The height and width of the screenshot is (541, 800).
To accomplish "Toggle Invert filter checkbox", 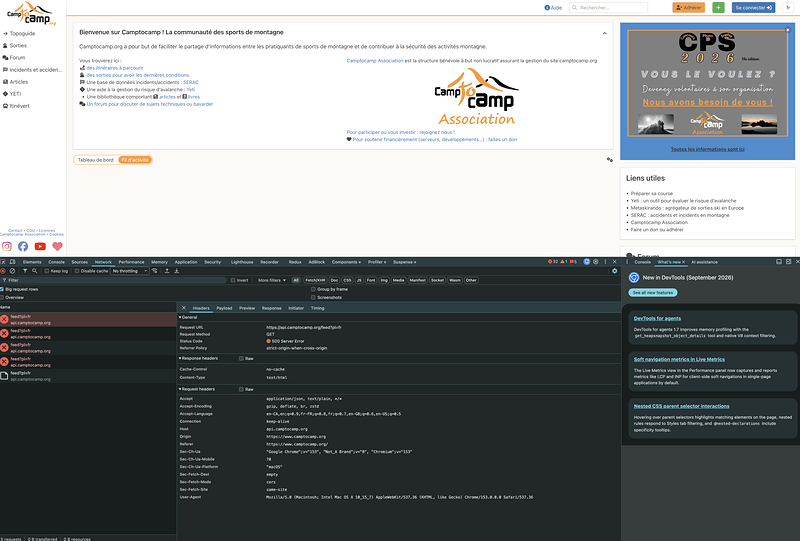I will [233, 280].
